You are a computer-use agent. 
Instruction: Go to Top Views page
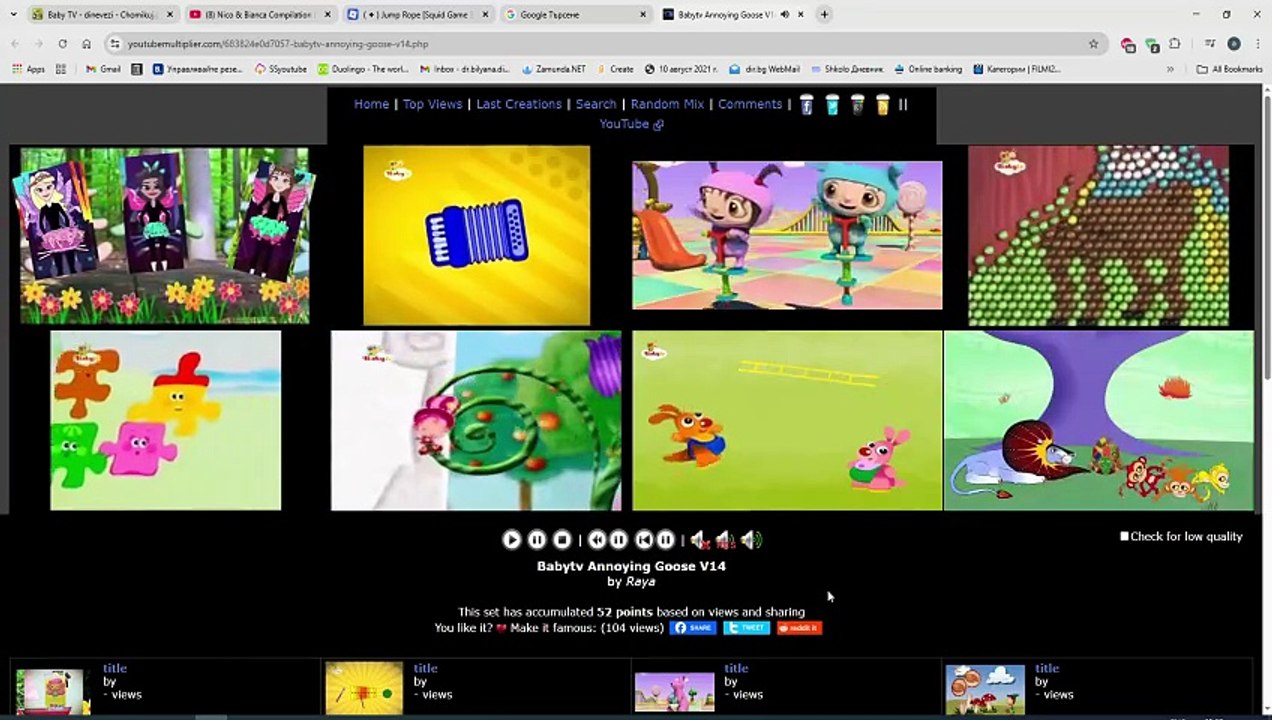click(432, 104)
